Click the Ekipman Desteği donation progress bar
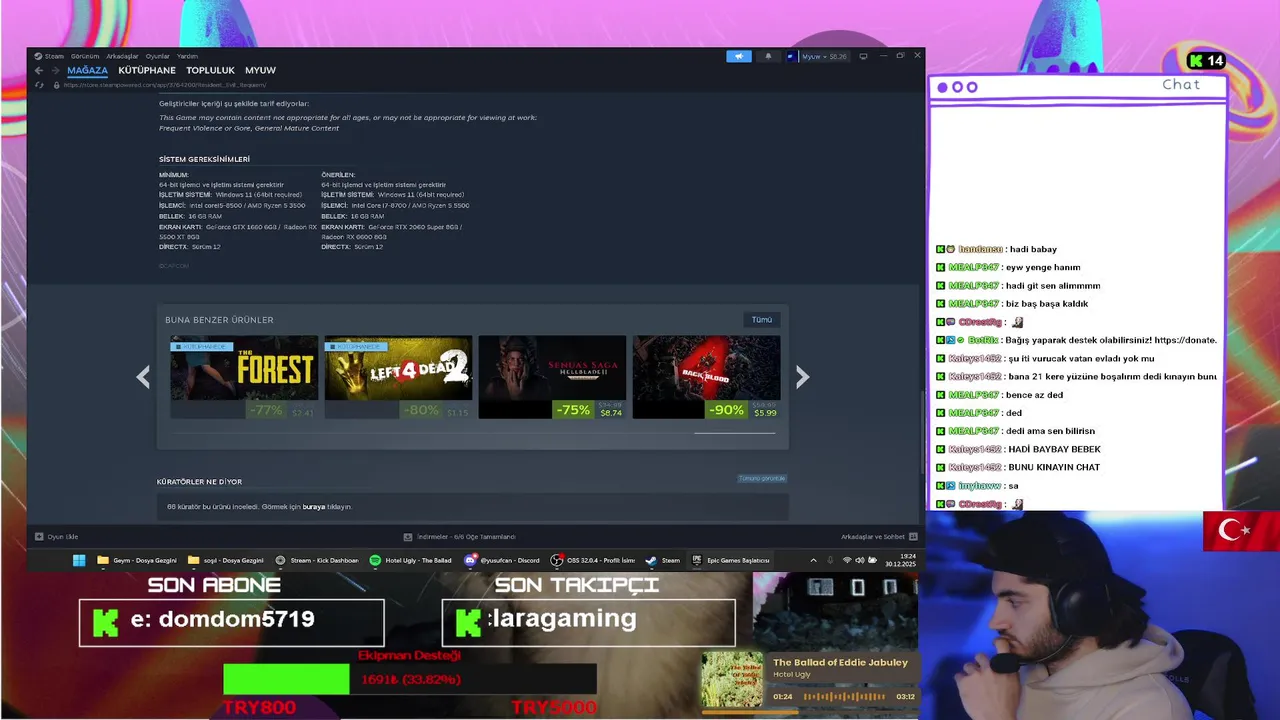The image size is (1280, 720). pyautogui.click(x=410, y=679)
